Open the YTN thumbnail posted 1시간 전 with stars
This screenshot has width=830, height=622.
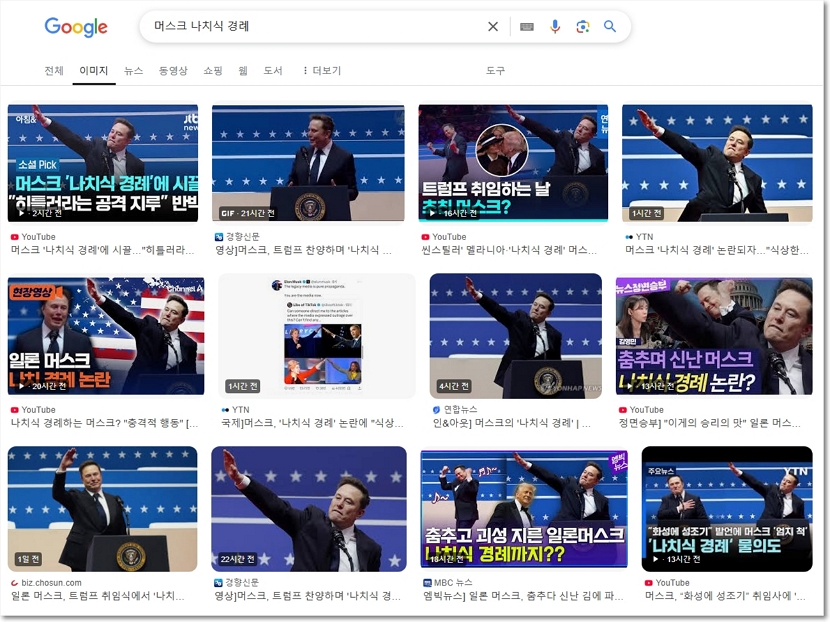pos(717,163)
